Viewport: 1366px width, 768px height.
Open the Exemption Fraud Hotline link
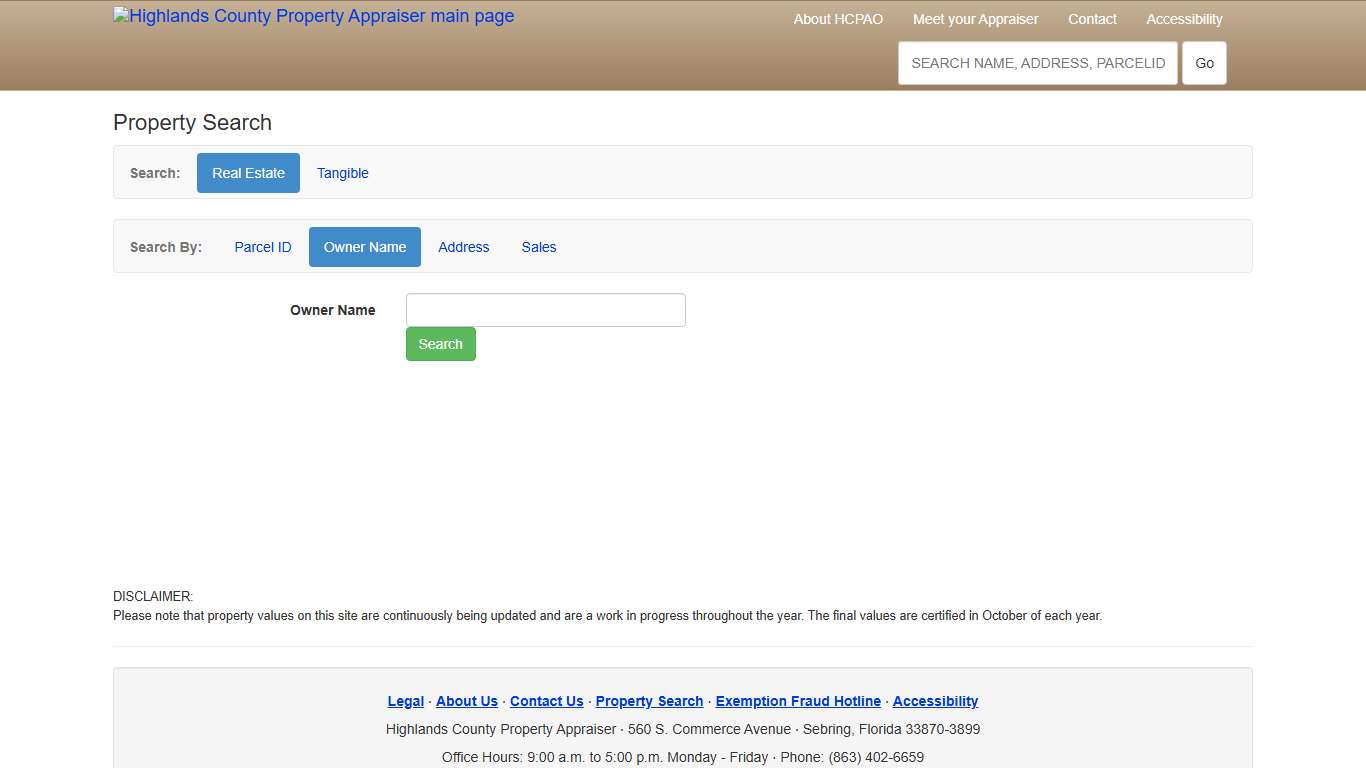[x=797, y=701]
